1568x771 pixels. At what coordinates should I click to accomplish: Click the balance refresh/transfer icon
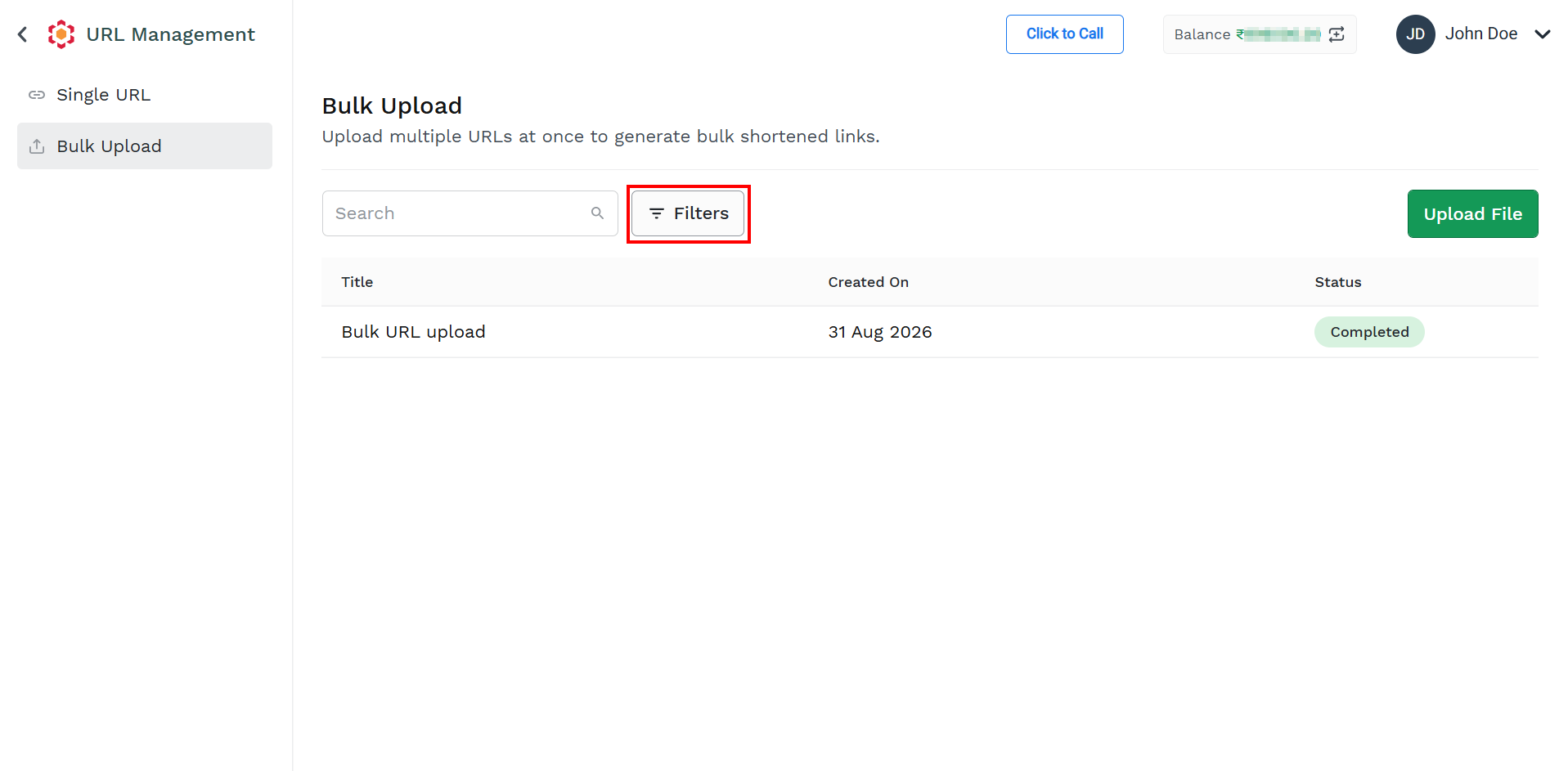[1337, 34]
